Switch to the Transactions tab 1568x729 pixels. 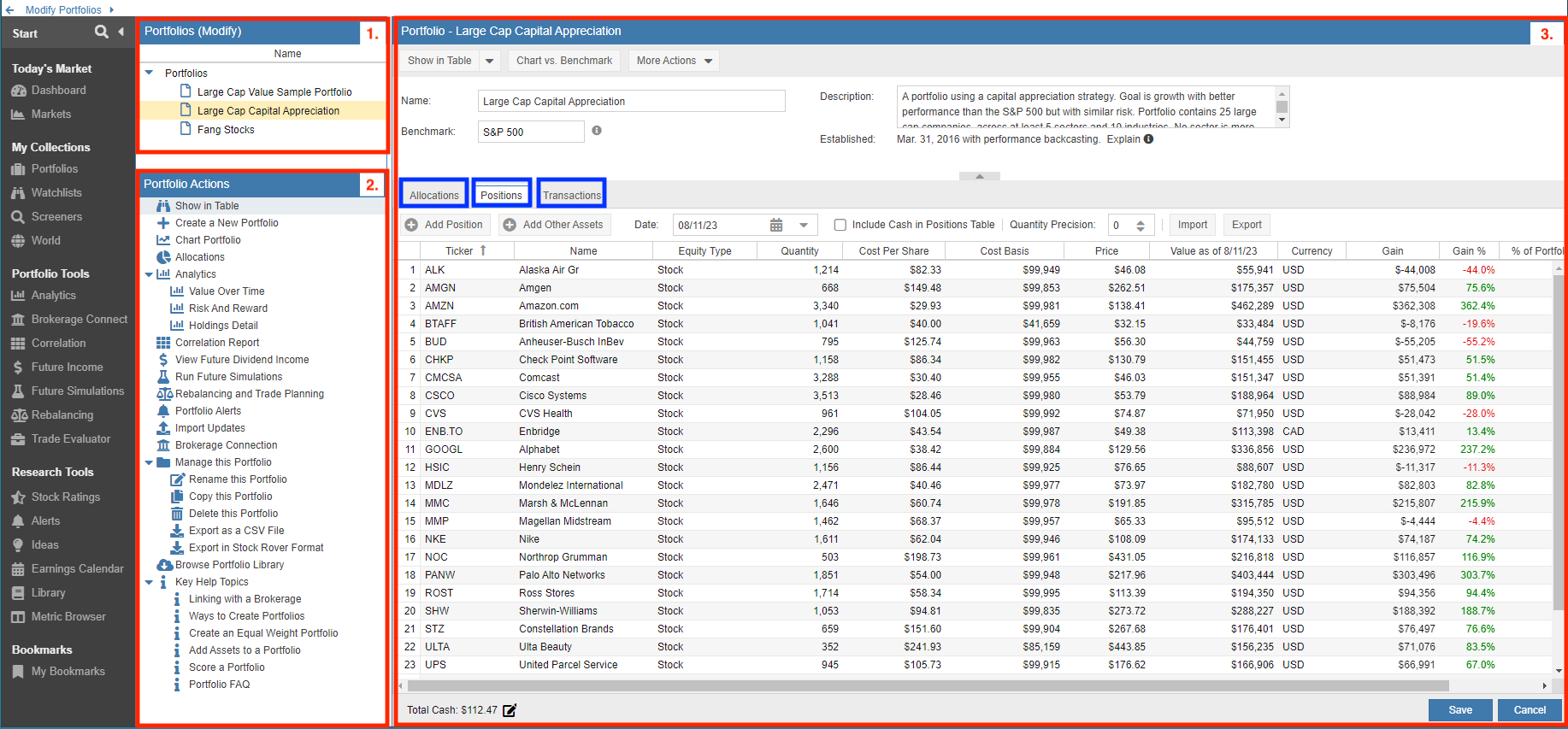(572, 195)
